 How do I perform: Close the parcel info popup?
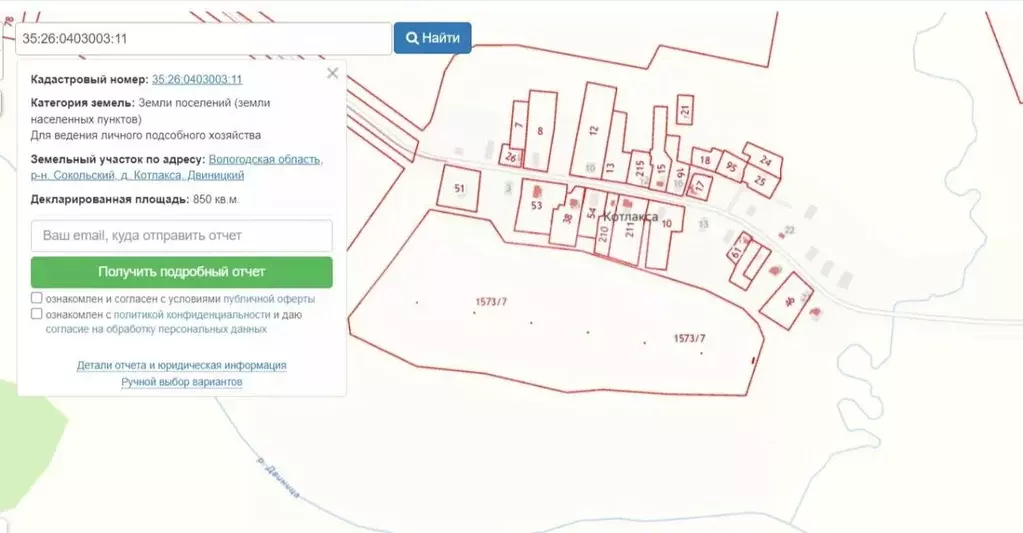[x=333, y=73]
